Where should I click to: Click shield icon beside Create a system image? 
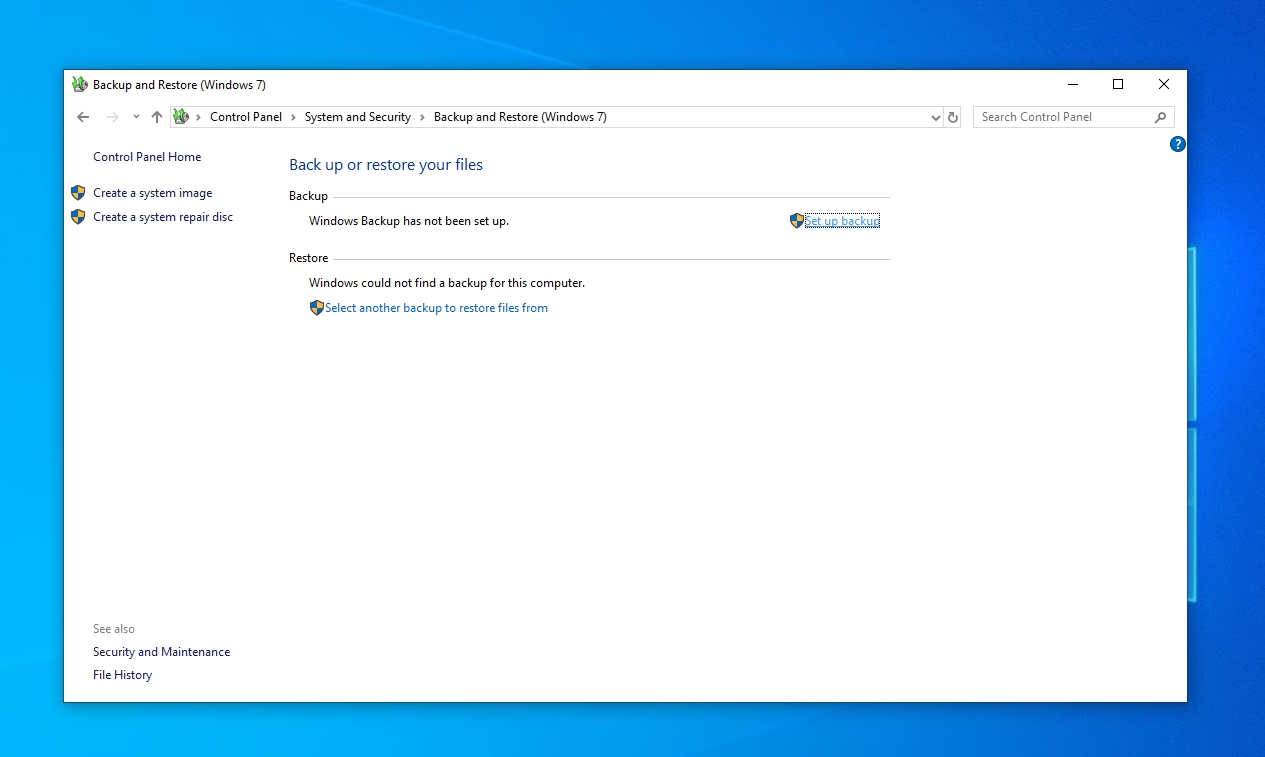click(x=78, y=193)
